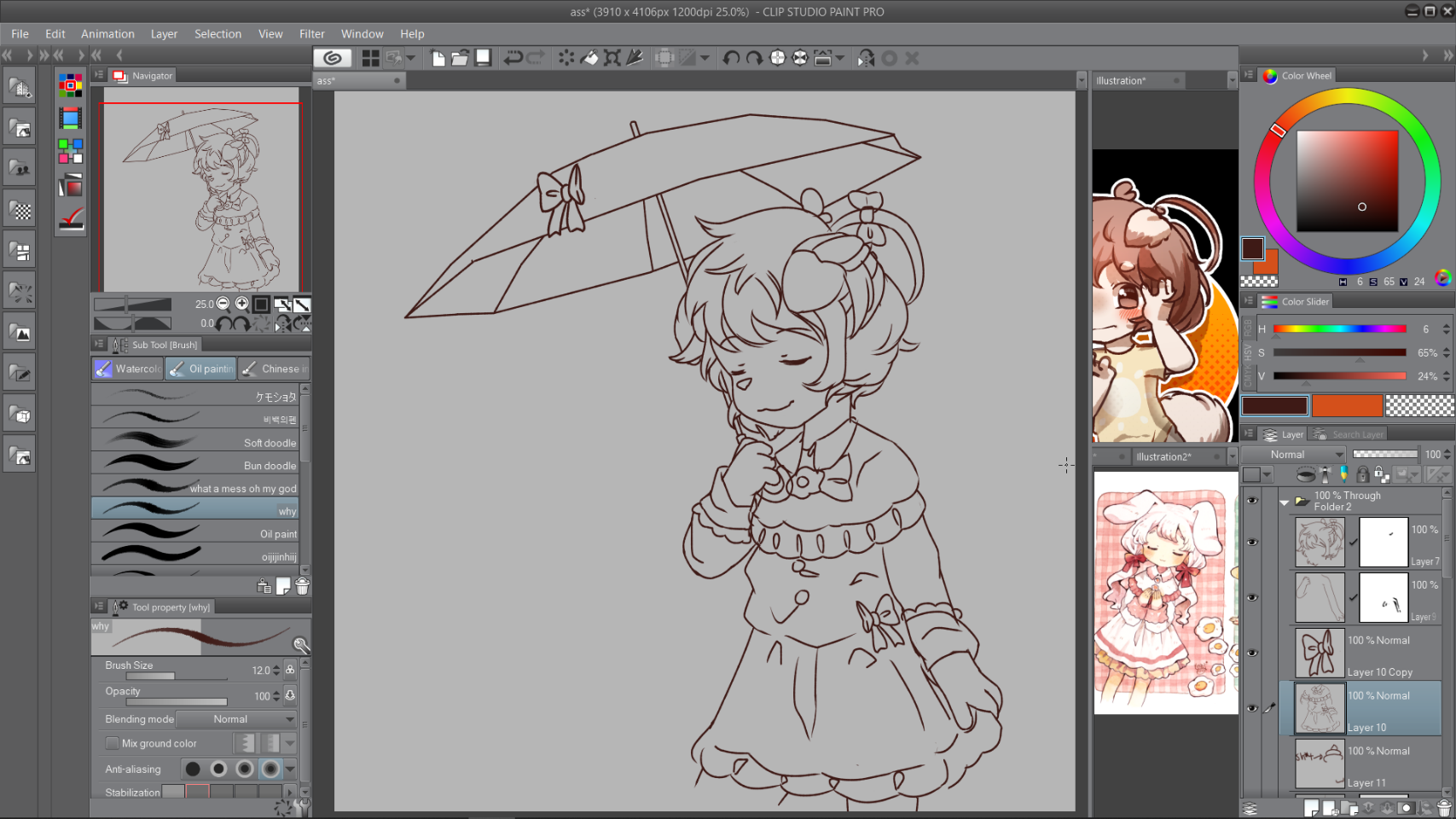Hide Layer 10 via eye icon

(x=1252, y=708)
